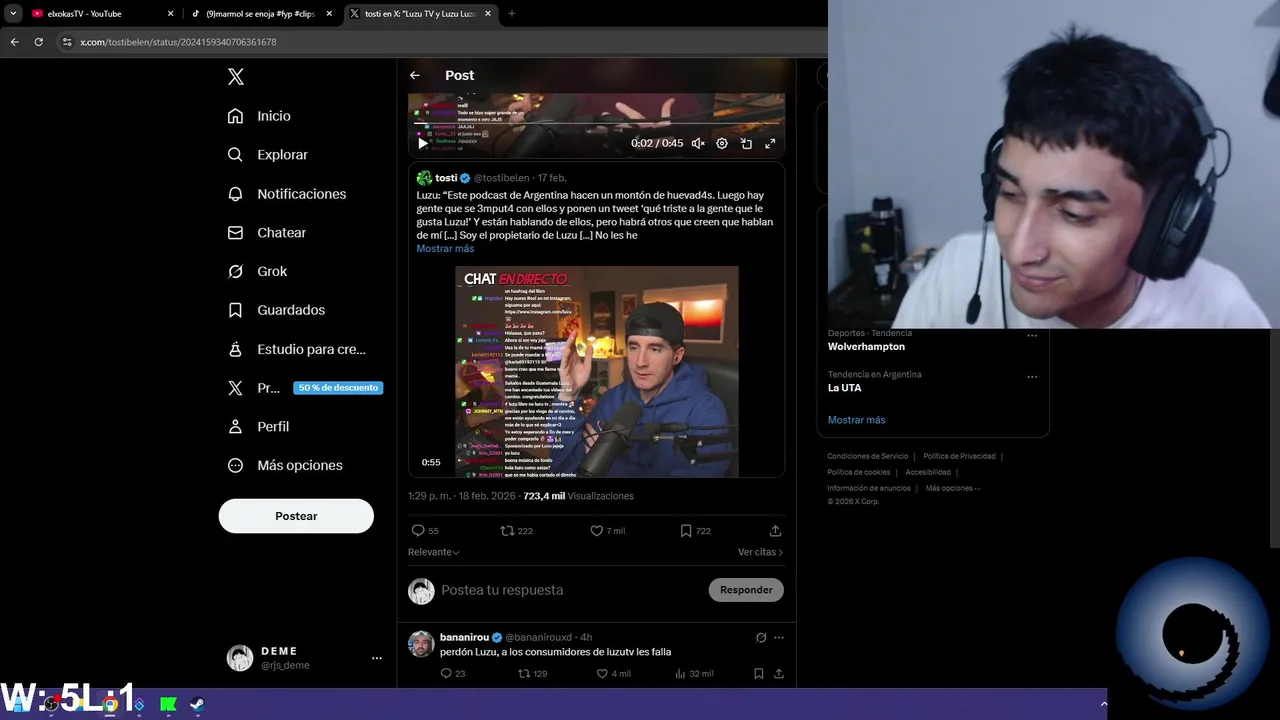Image resolution: width=1280 pixels, height=720 pixels.
Task: Open the quoted video thumbnail with CHAT EN DIRECTO
Action: [x=597, y=371]
